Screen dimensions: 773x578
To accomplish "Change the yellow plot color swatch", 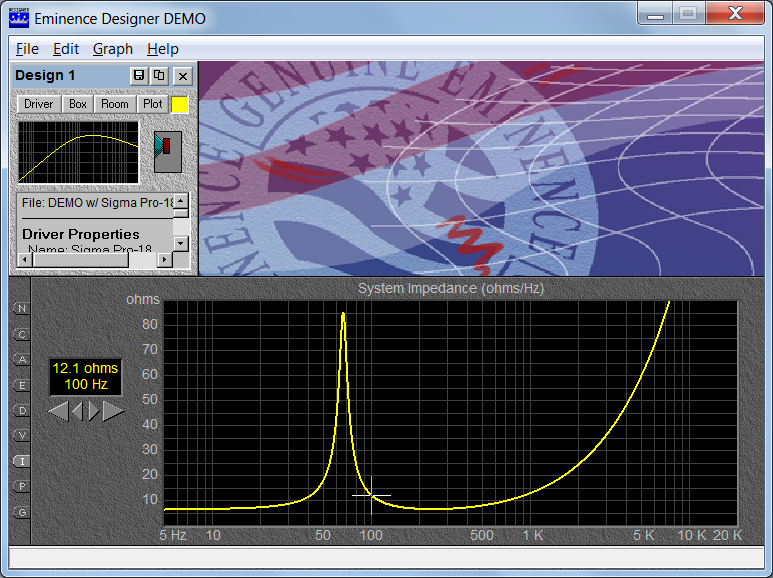I will point(179,105).
